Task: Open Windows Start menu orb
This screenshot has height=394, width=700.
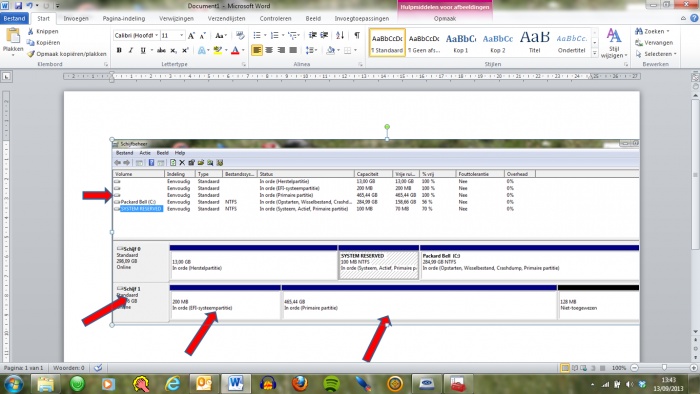Action: (12, 383)
